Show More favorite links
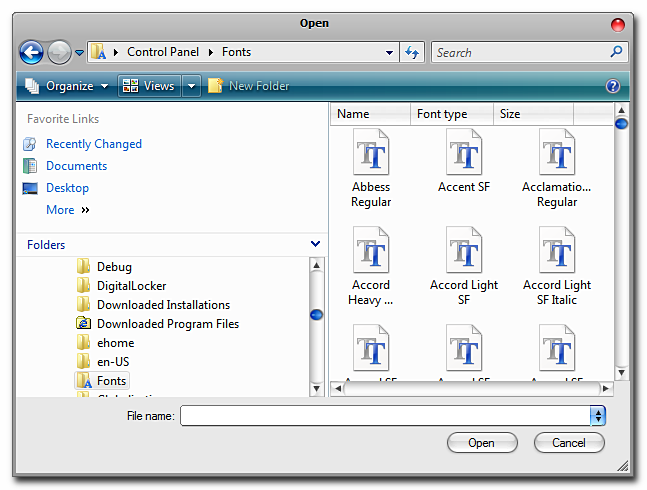This screenshot has height=490, width=647. (68, 210)
